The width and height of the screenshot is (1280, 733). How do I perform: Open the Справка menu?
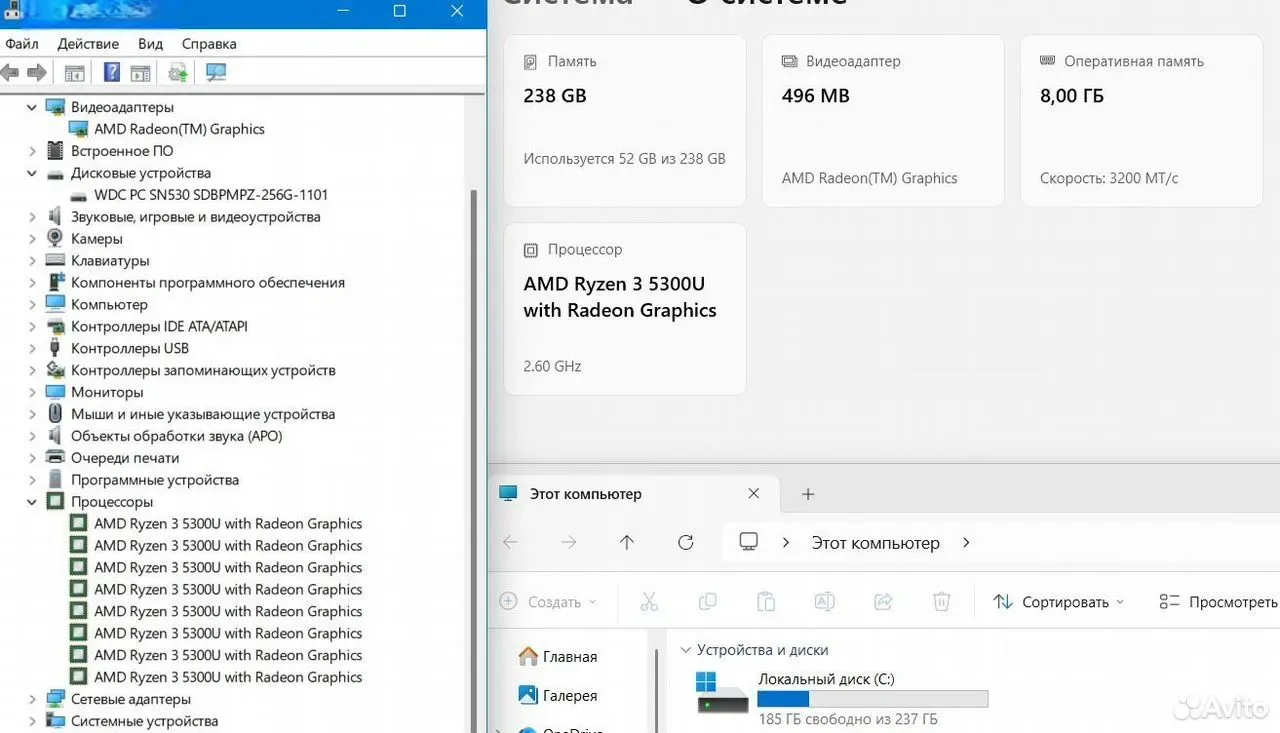point(209,44)
